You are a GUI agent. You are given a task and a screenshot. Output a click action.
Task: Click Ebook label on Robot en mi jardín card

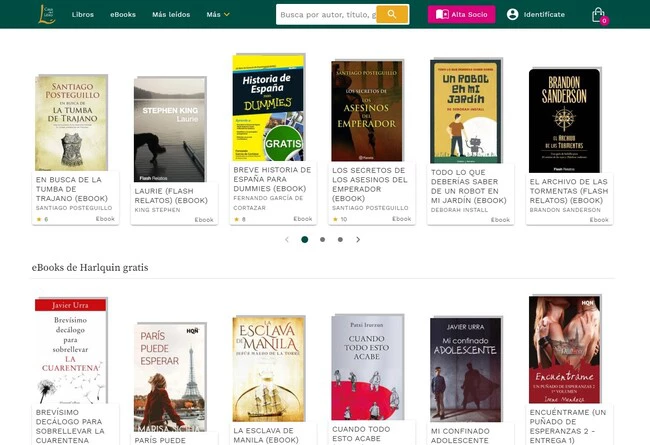(x=500, y=220)
